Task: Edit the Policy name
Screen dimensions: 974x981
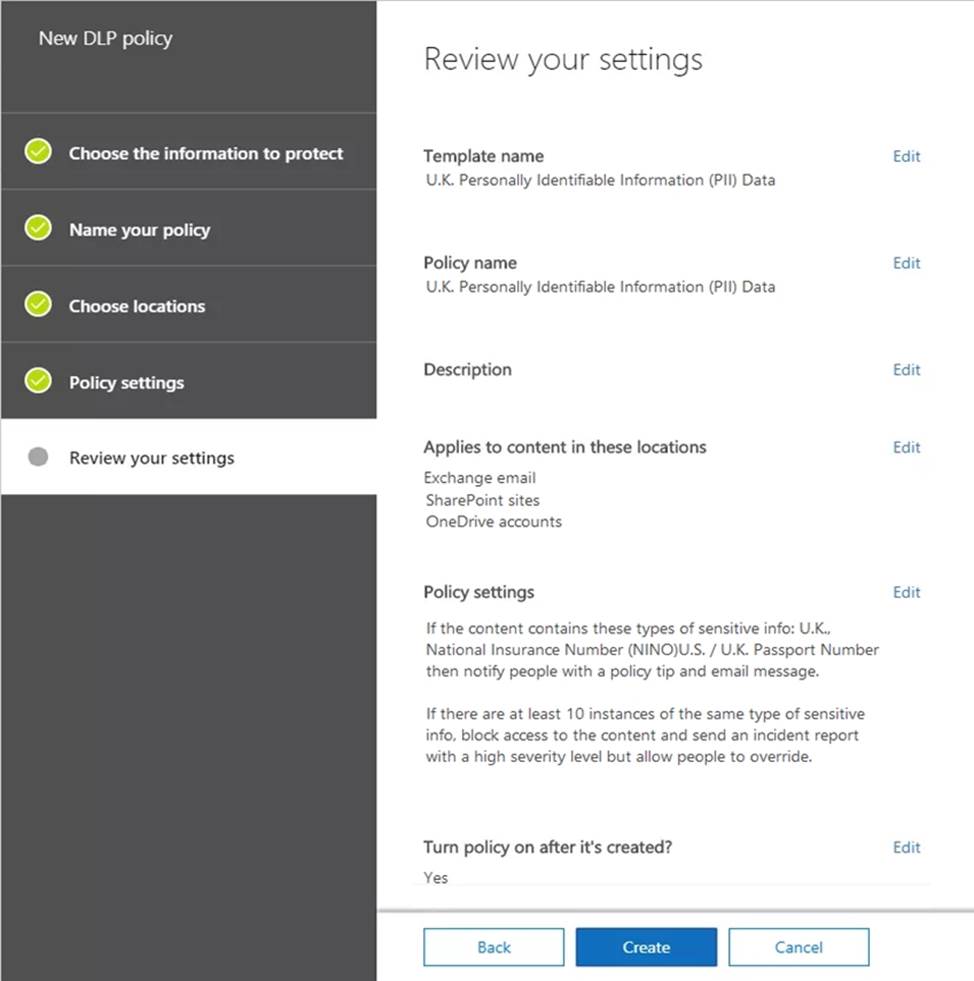Action: click(x=906, y=263)
